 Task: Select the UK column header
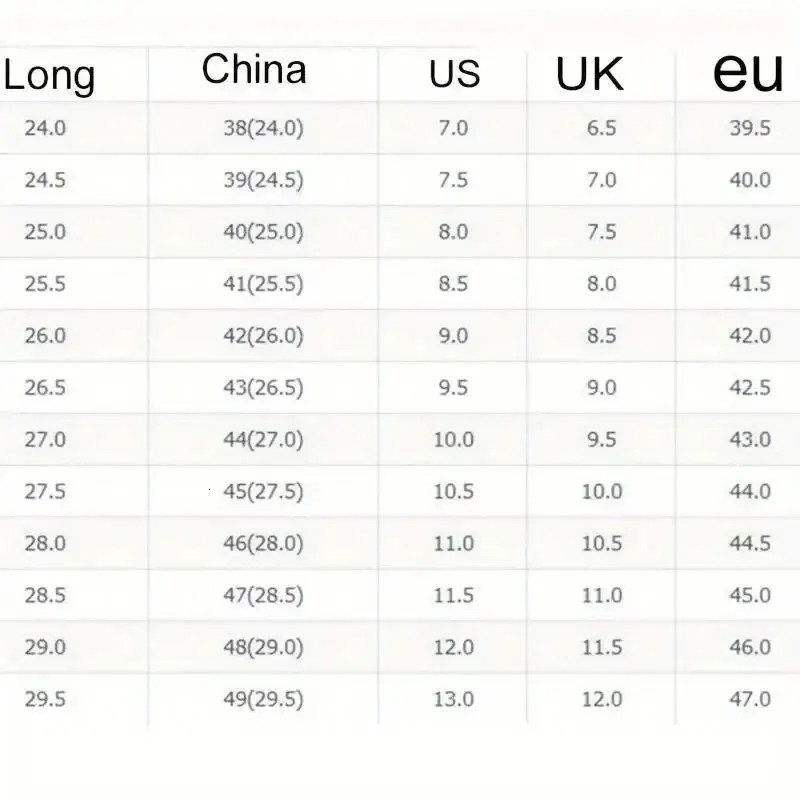(589, 73)
